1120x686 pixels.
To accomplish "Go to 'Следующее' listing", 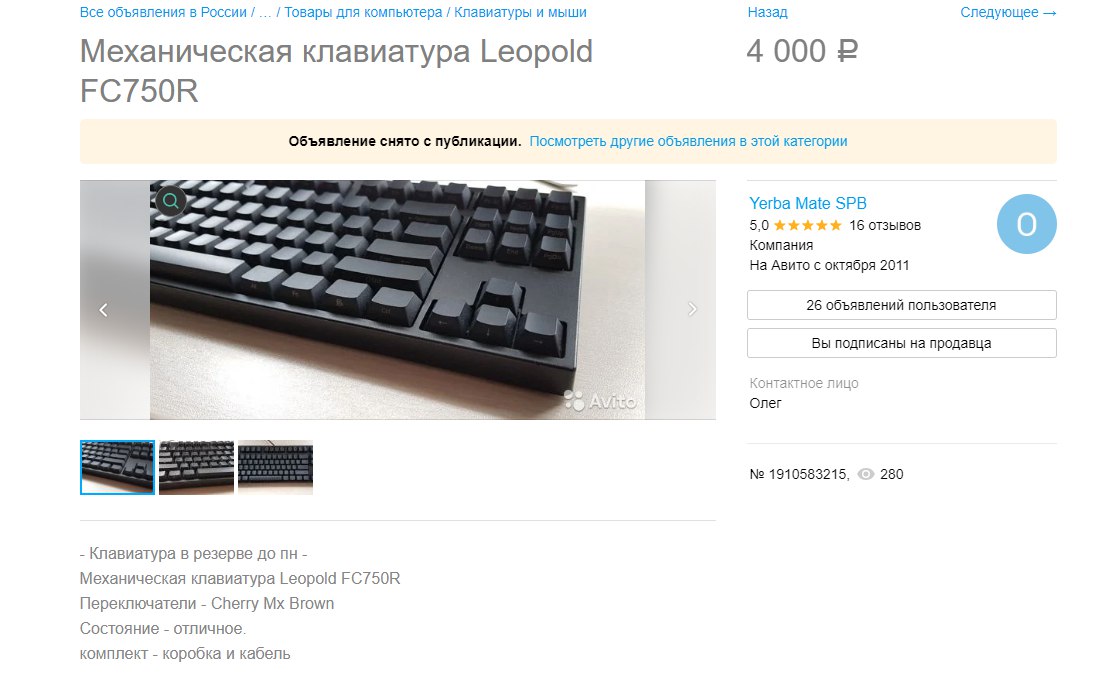I will coord(1008,12).
